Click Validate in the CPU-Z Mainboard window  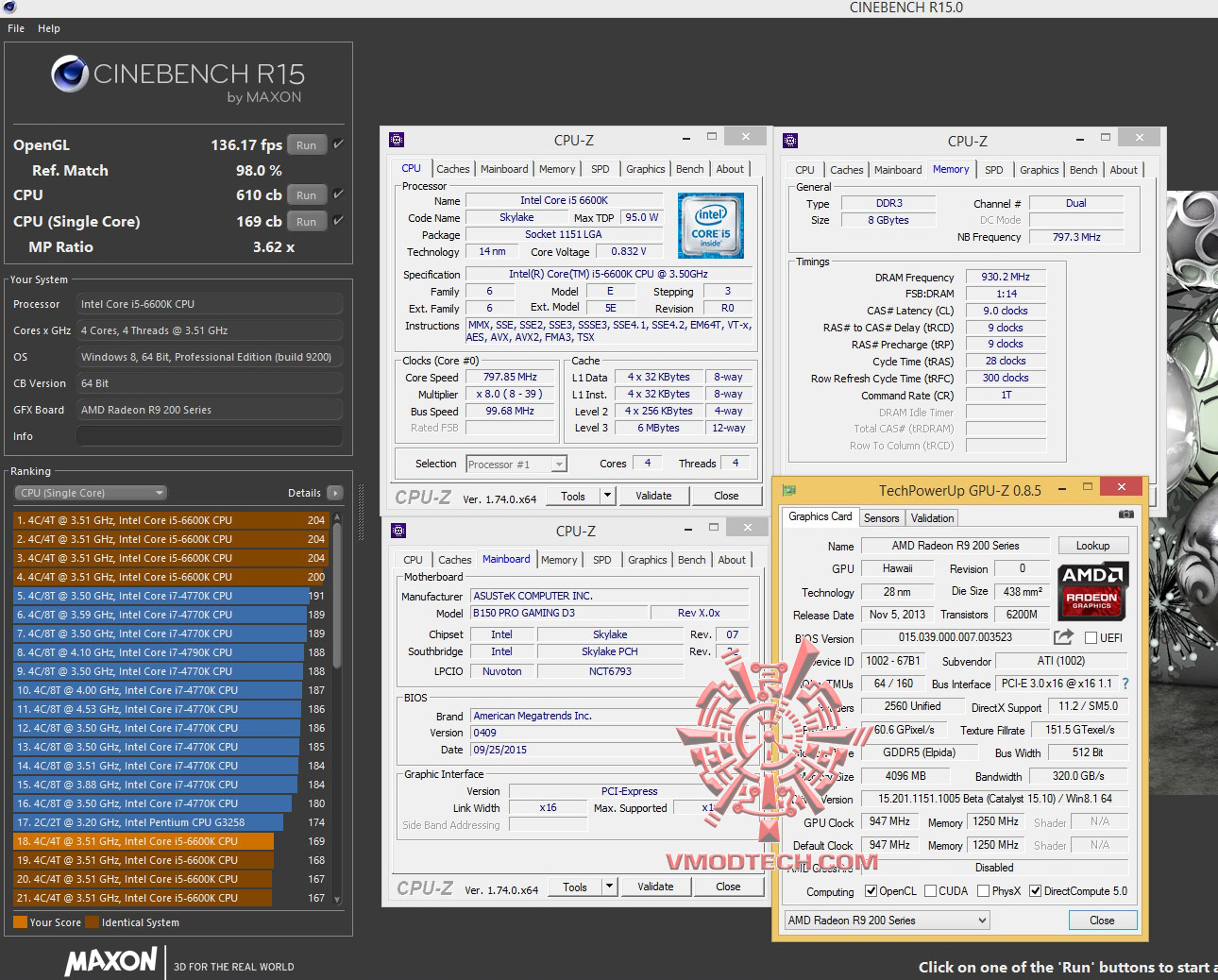coord(655,887)
